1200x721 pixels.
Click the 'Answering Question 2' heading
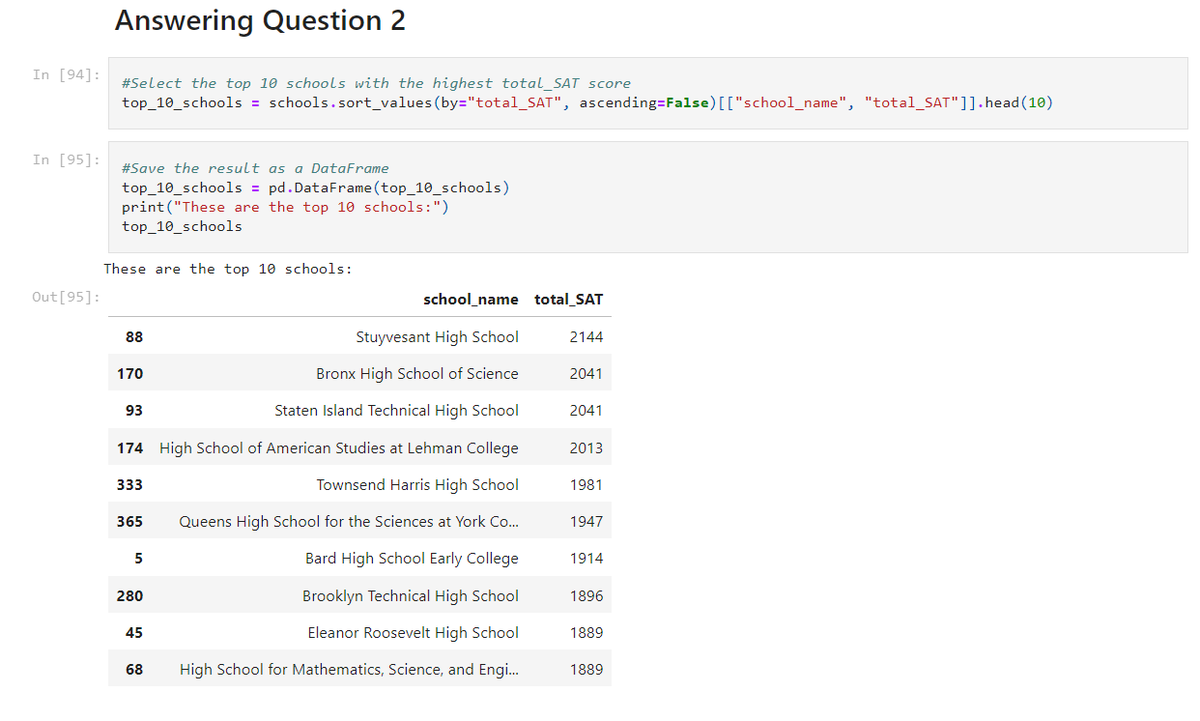260,21
